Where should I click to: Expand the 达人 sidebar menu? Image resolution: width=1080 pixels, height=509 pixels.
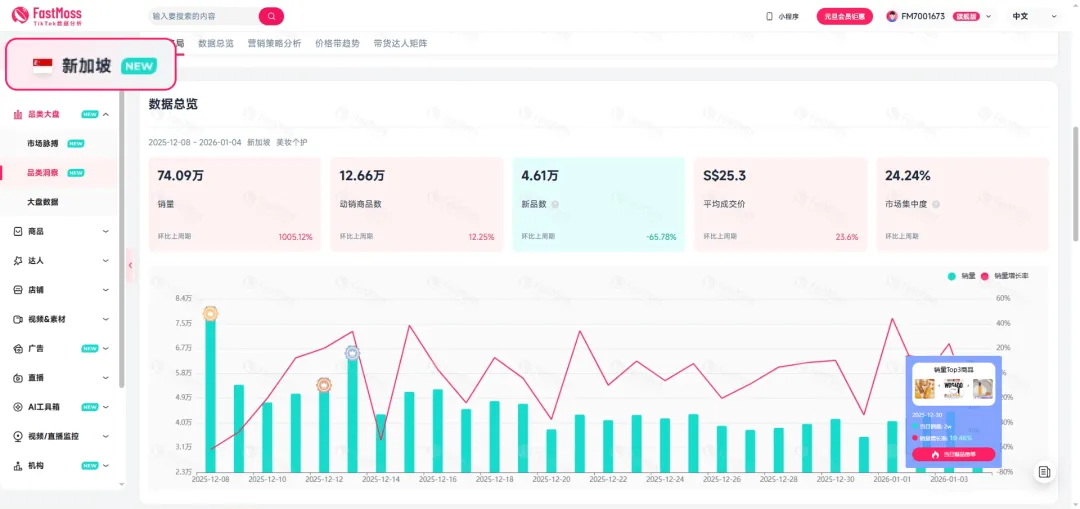[x=60, y=260]
